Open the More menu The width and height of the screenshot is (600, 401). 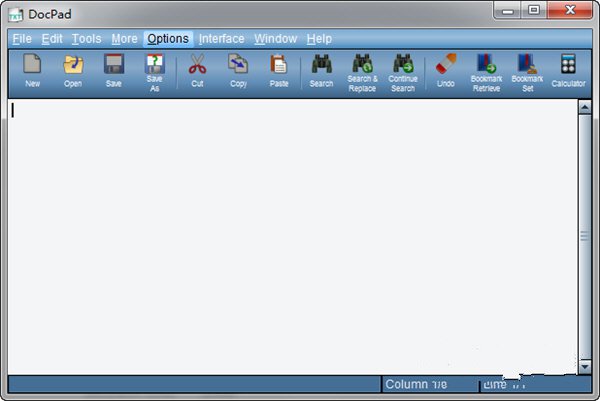[x=124, y=39]
